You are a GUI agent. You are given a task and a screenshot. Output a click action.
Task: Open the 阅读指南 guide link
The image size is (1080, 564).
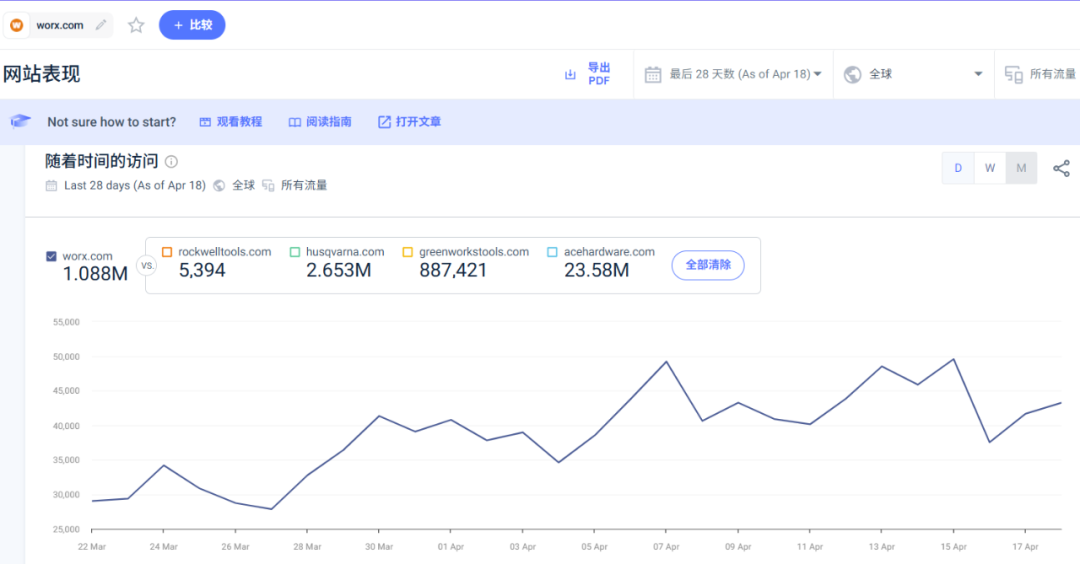click(320, 122)
